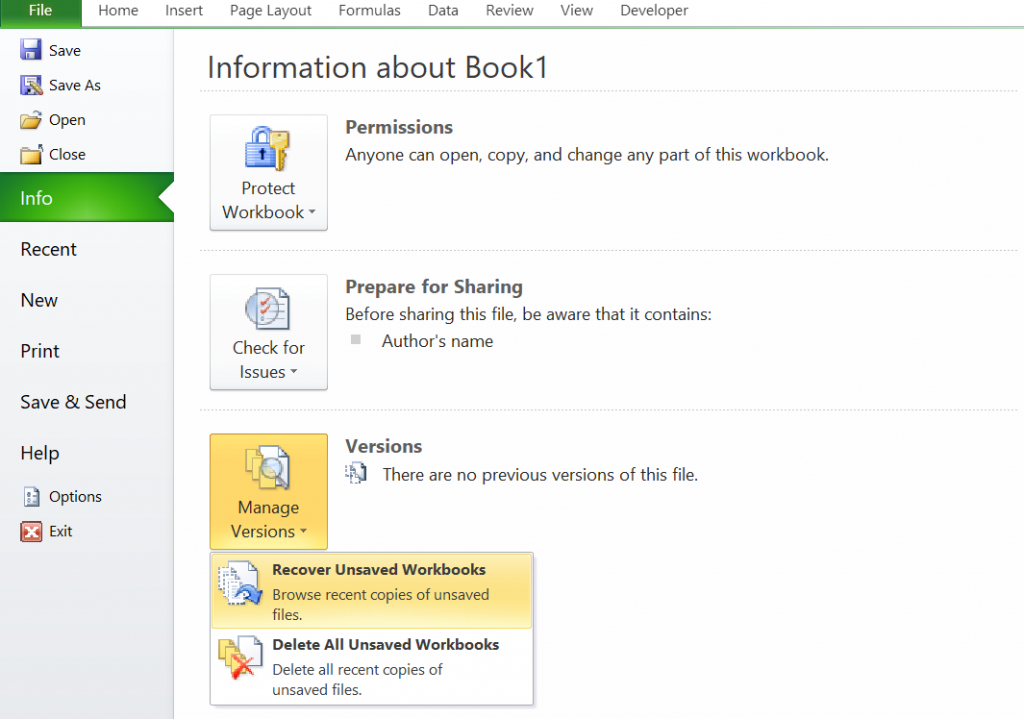Viewport: 1024px width, 719px height.
Task: Click the "Information about Book1" title
Action: point(377,67)
